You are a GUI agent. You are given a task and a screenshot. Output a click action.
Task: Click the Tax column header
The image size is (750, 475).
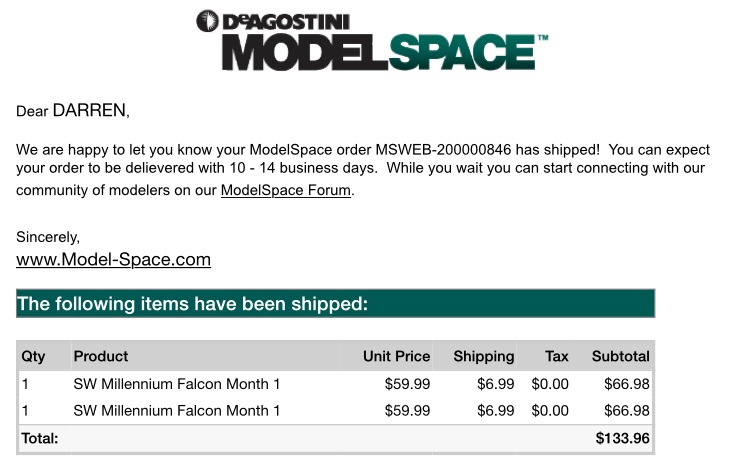tap(557, 356)
